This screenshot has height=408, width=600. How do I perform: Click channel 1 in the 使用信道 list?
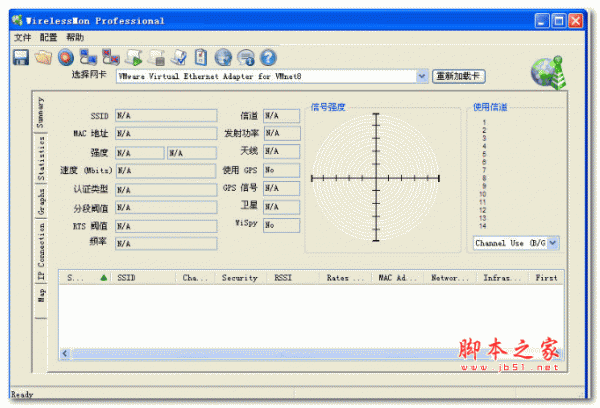[x=484, y=122]
